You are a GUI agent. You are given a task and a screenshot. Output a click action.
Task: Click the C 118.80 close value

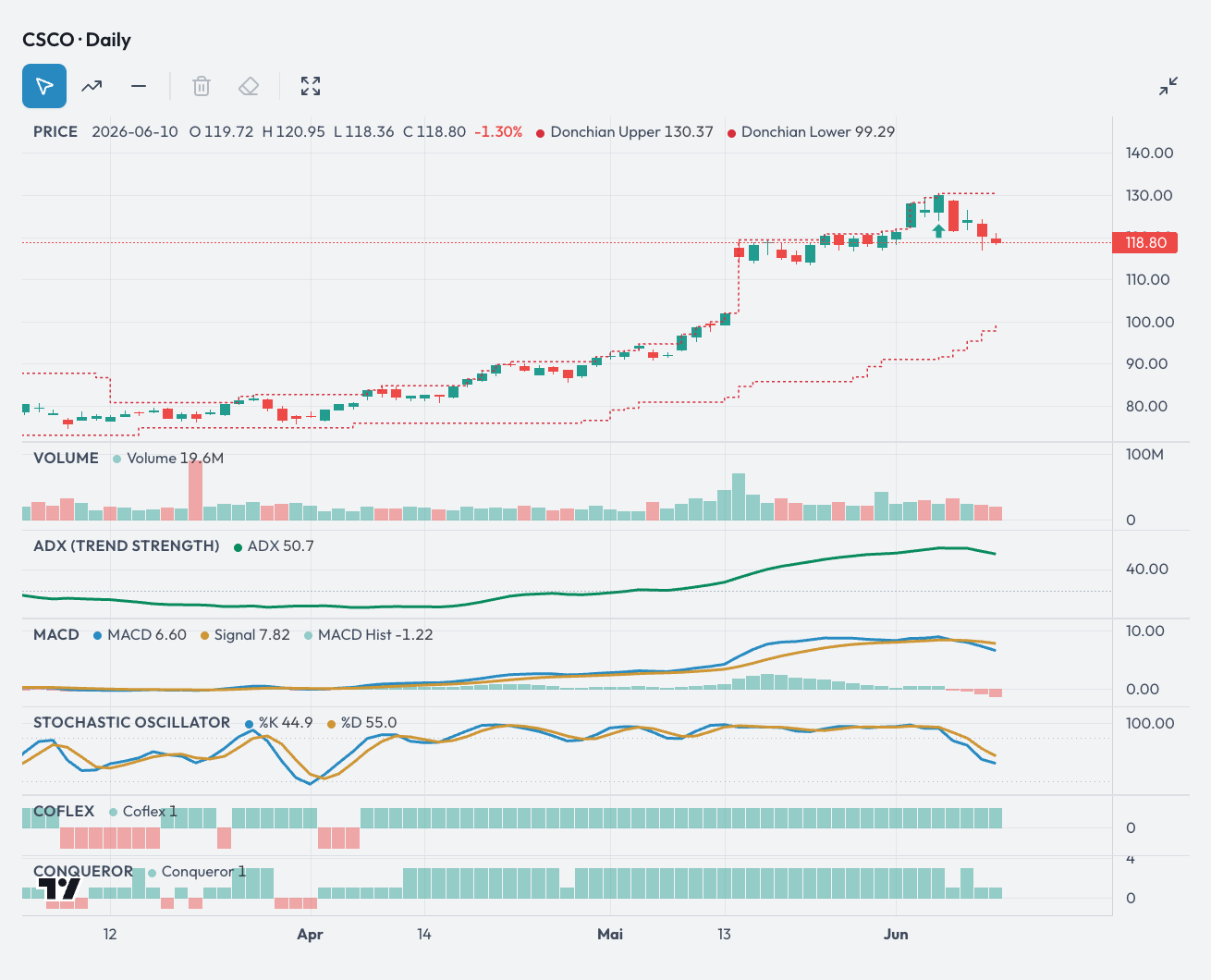434,131
